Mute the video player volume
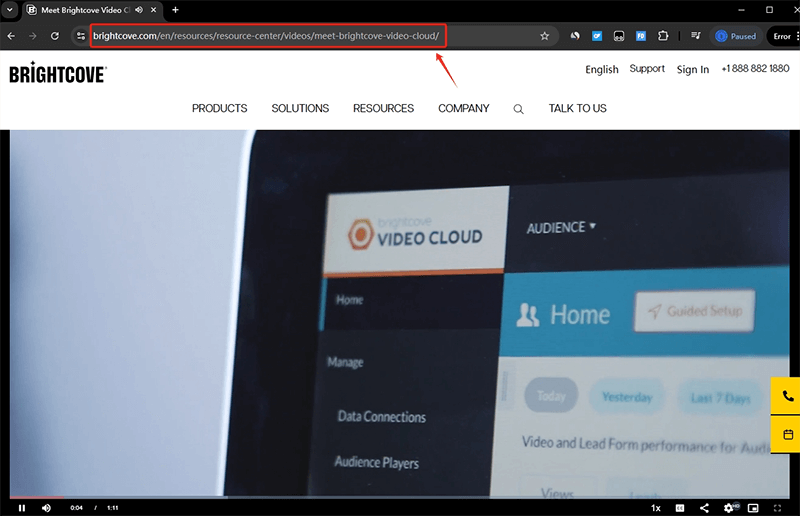This screenshot has width=800, height=516. tap(46, 508)
